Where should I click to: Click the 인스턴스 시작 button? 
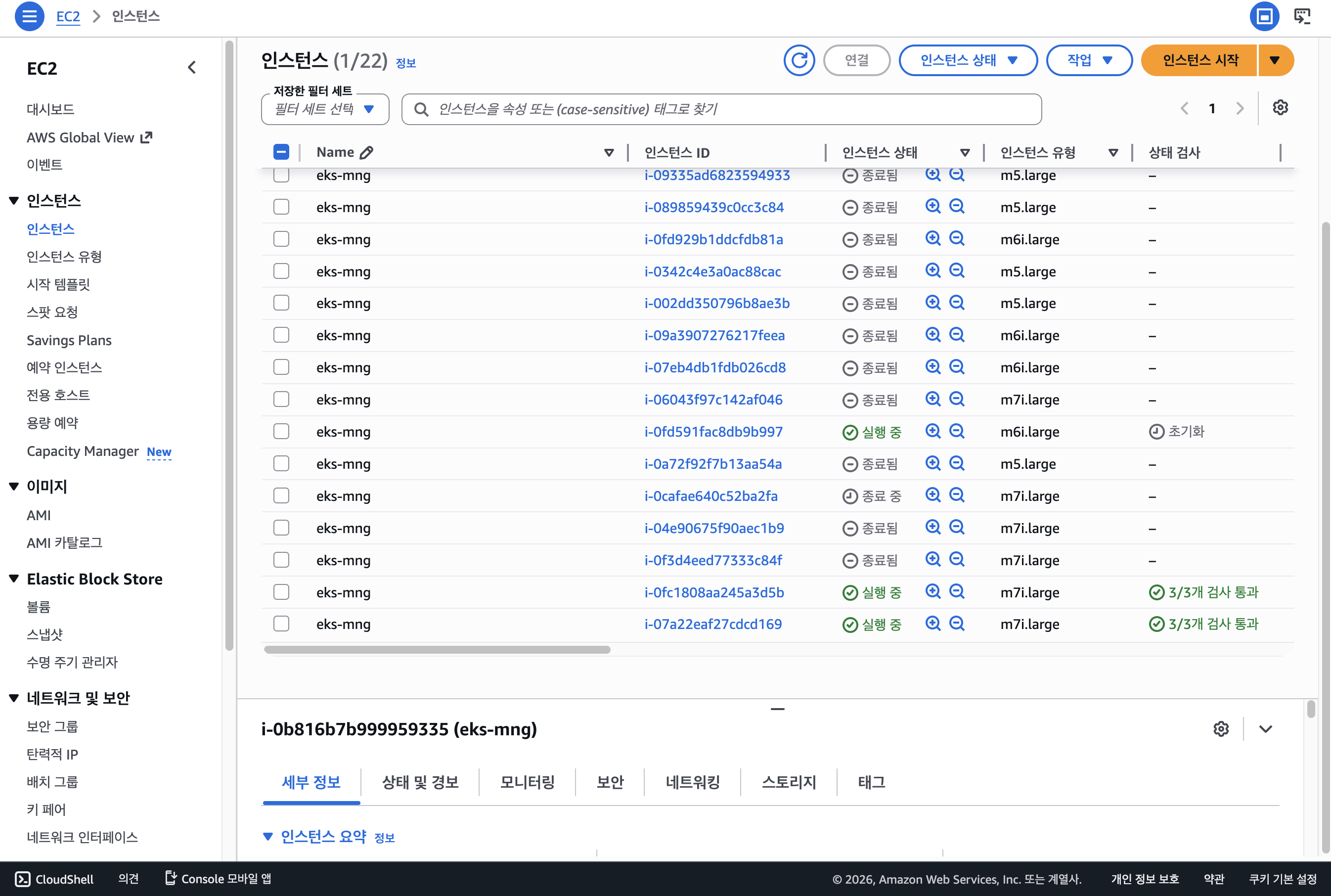[x=1199, y=60]
